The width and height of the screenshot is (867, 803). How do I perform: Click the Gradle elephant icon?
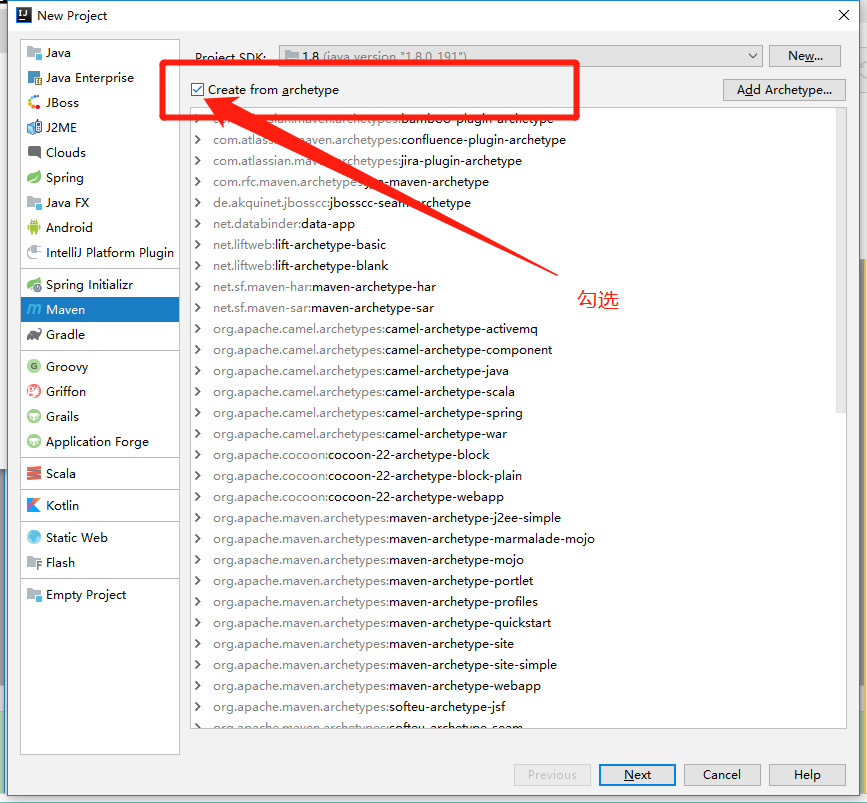pyautogui.click(x=34, y=335)
